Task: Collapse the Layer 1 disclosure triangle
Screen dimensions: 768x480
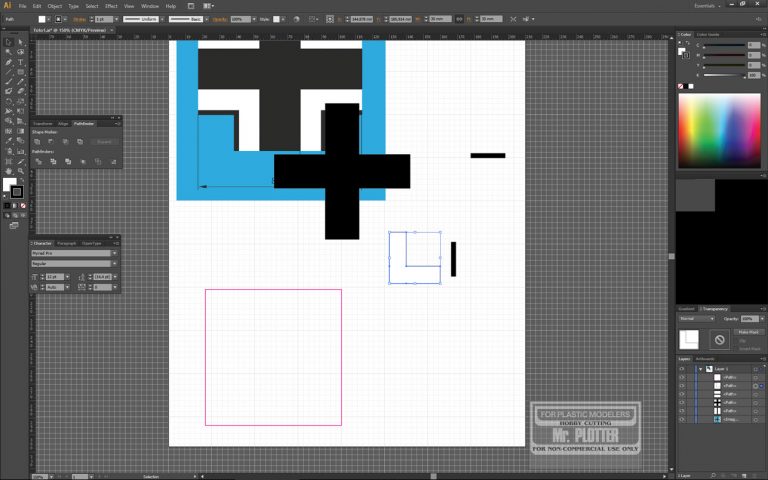Action: click(700, 368)
